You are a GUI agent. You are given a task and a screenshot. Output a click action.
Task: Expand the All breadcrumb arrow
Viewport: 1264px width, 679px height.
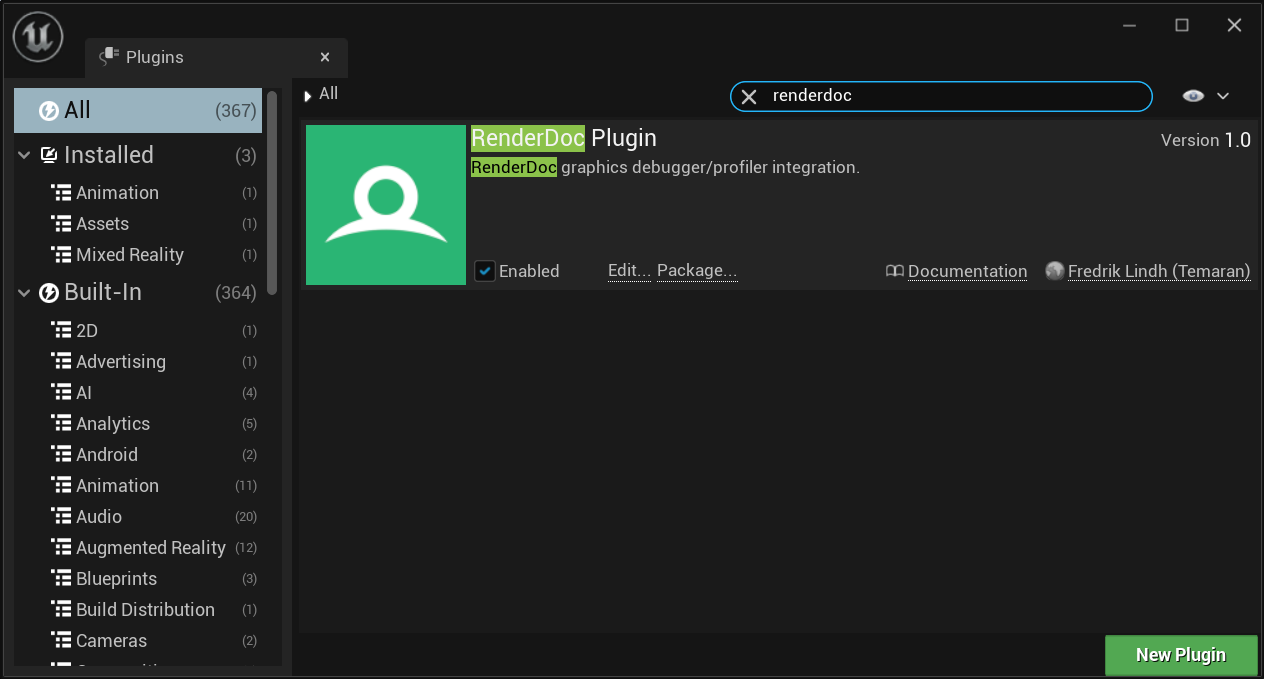[x=308, y=96]
